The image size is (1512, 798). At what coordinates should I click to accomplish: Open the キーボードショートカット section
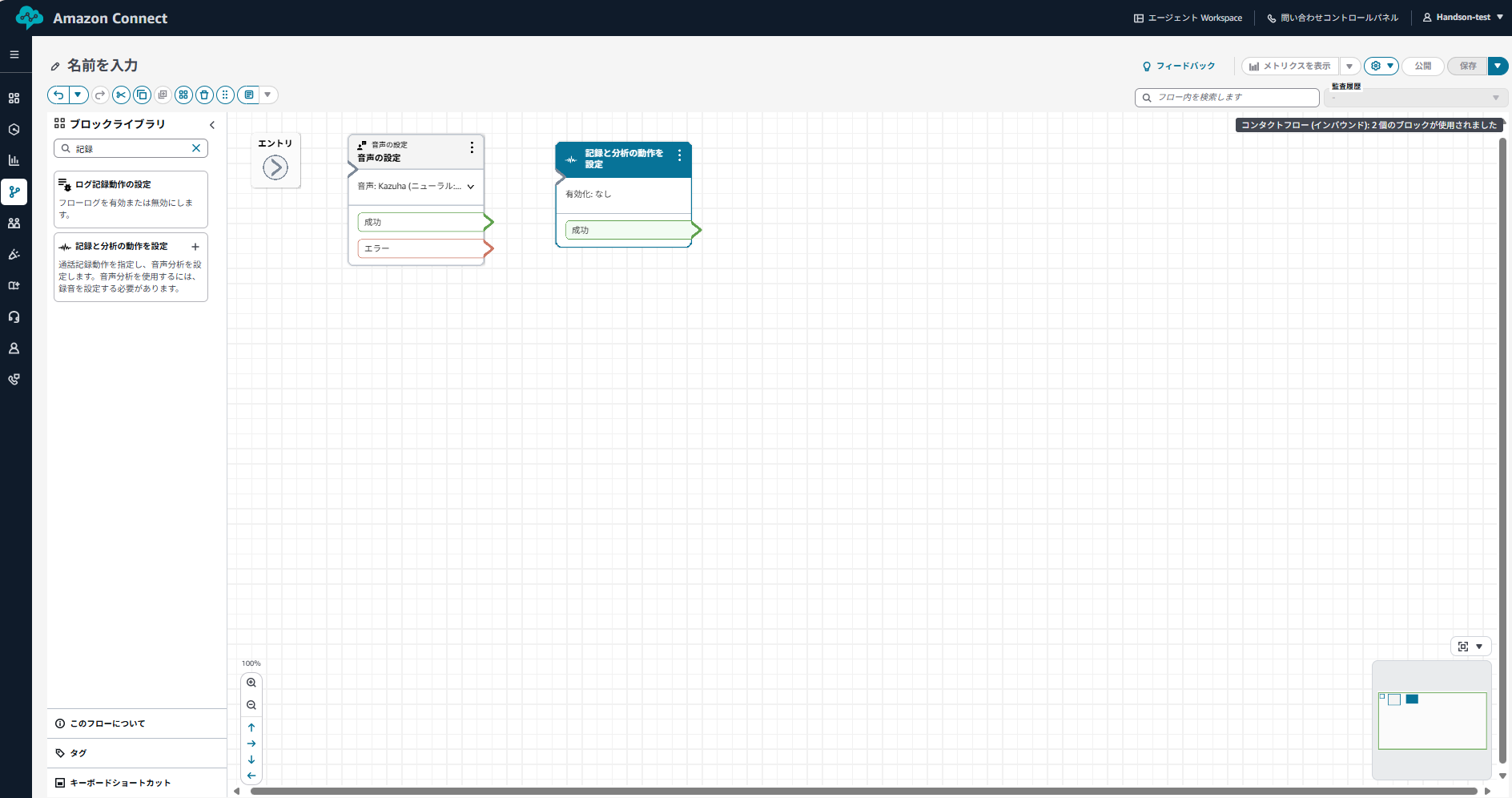137,783
